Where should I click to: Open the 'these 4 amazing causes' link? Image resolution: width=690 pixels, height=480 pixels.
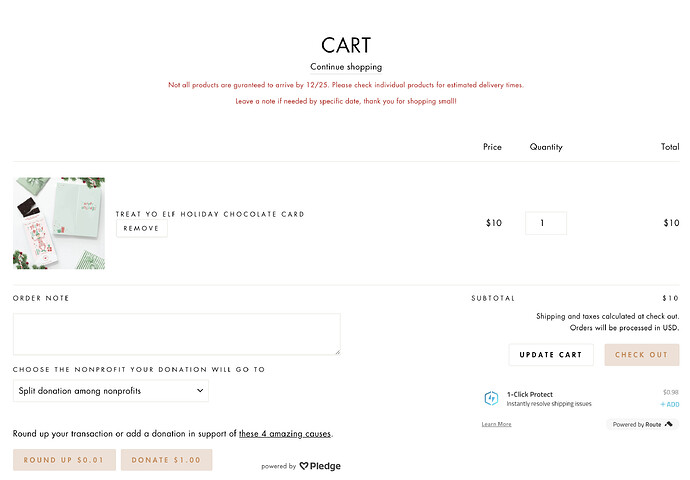point(285,434)
